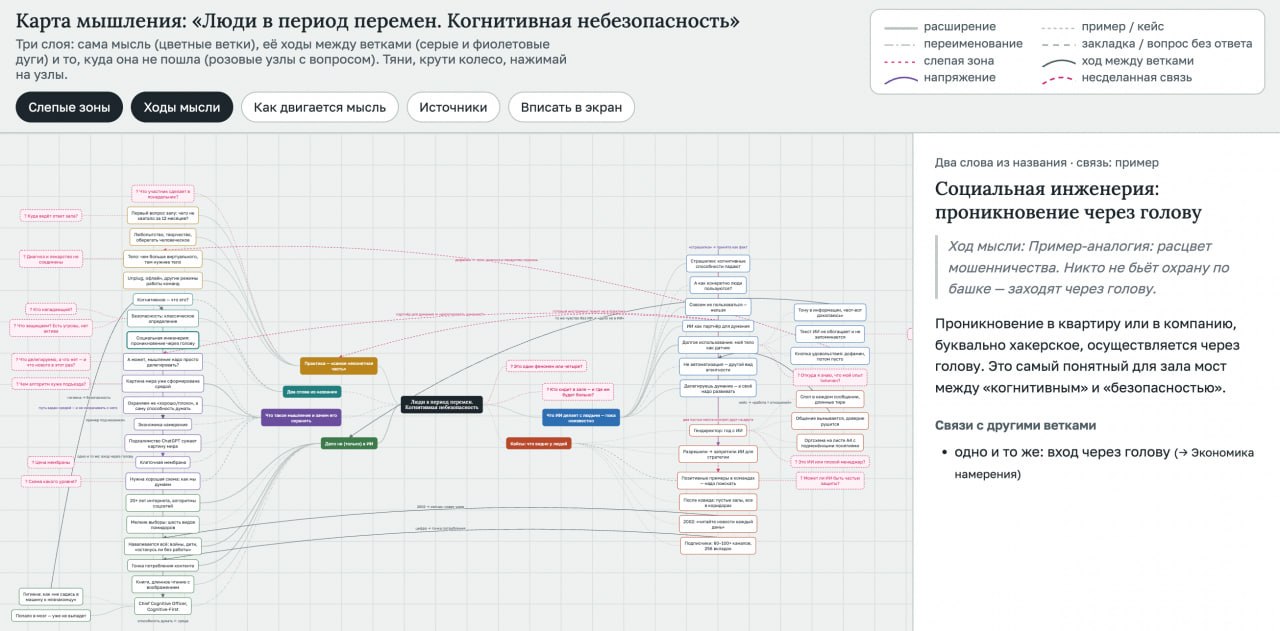Screen dimensions: 1280x631
Task: Click pink question node «Цена мембраны»
Action: [51, 462]
